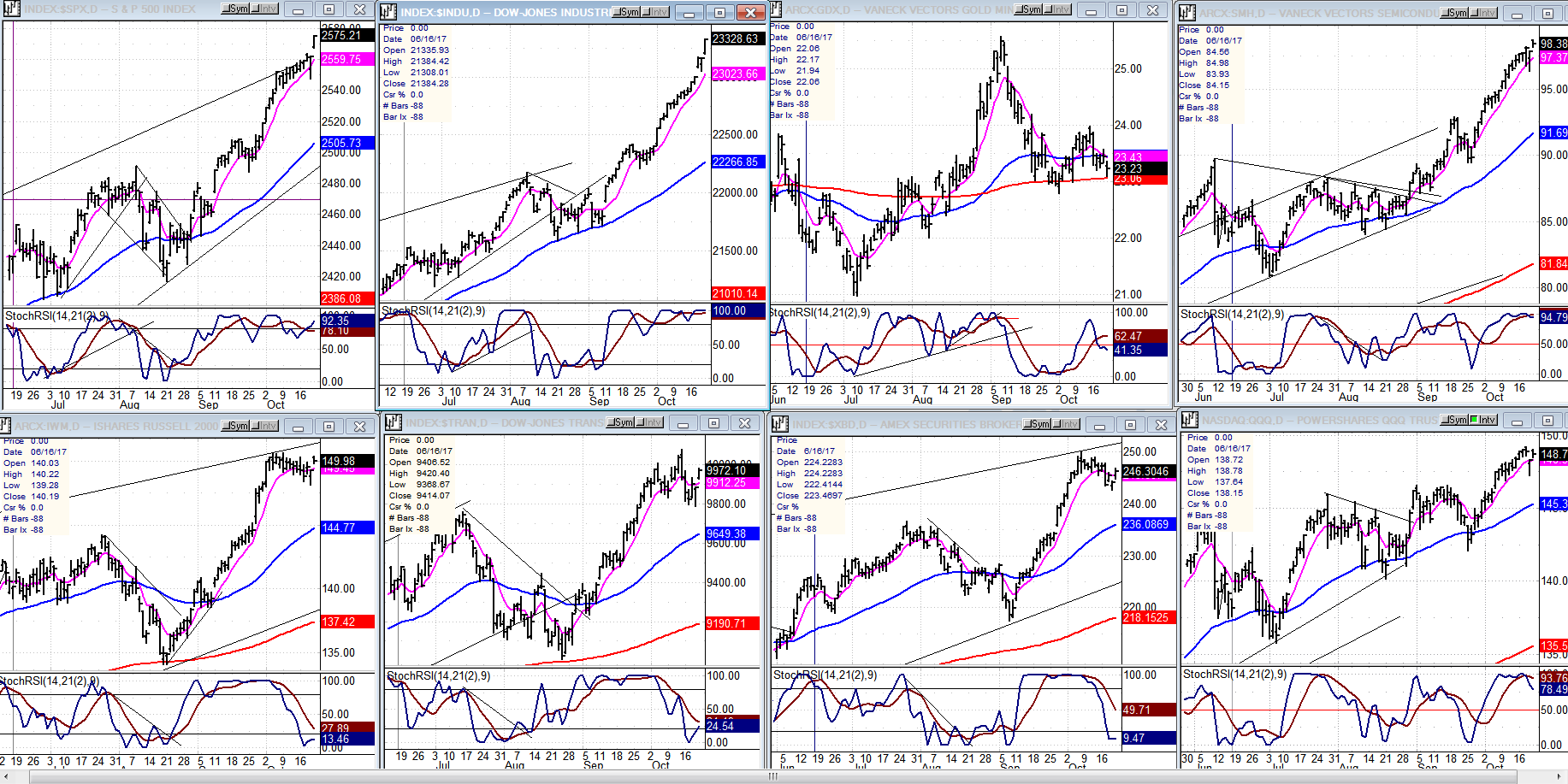Viewport: 1568px width, 784px height.
Task: Toggle Sym checkbox in Dow-Jones Transports window
Action: 620,422
